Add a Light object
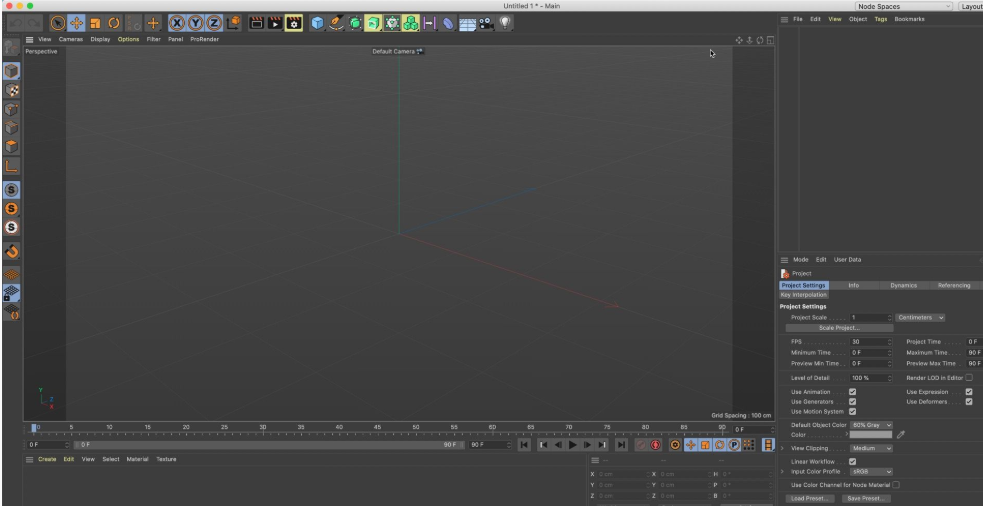The image size is (983, 506). pos(505,23)
